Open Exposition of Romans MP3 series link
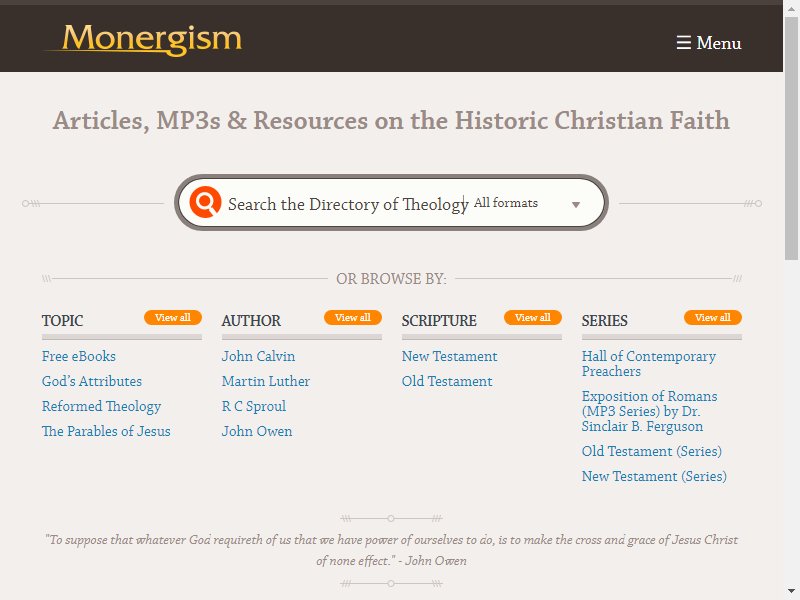 tap(649, 411)
